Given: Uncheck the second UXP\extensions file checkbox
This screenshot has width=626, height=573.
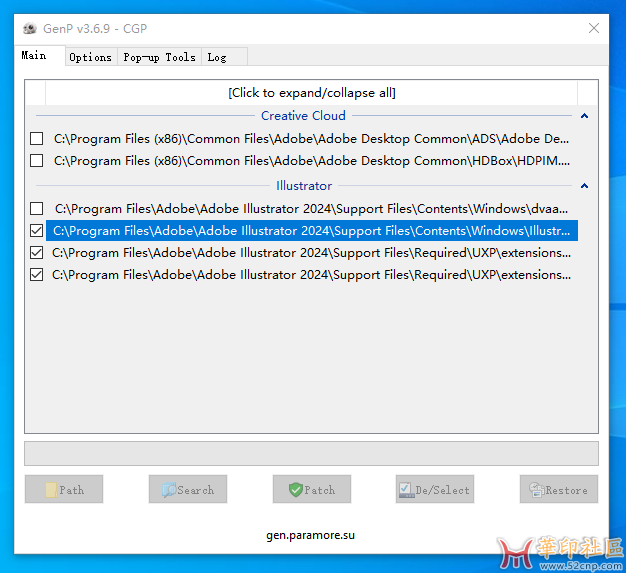Looking at the screenshot, I should pyautogui.click(x=37, y=275).
